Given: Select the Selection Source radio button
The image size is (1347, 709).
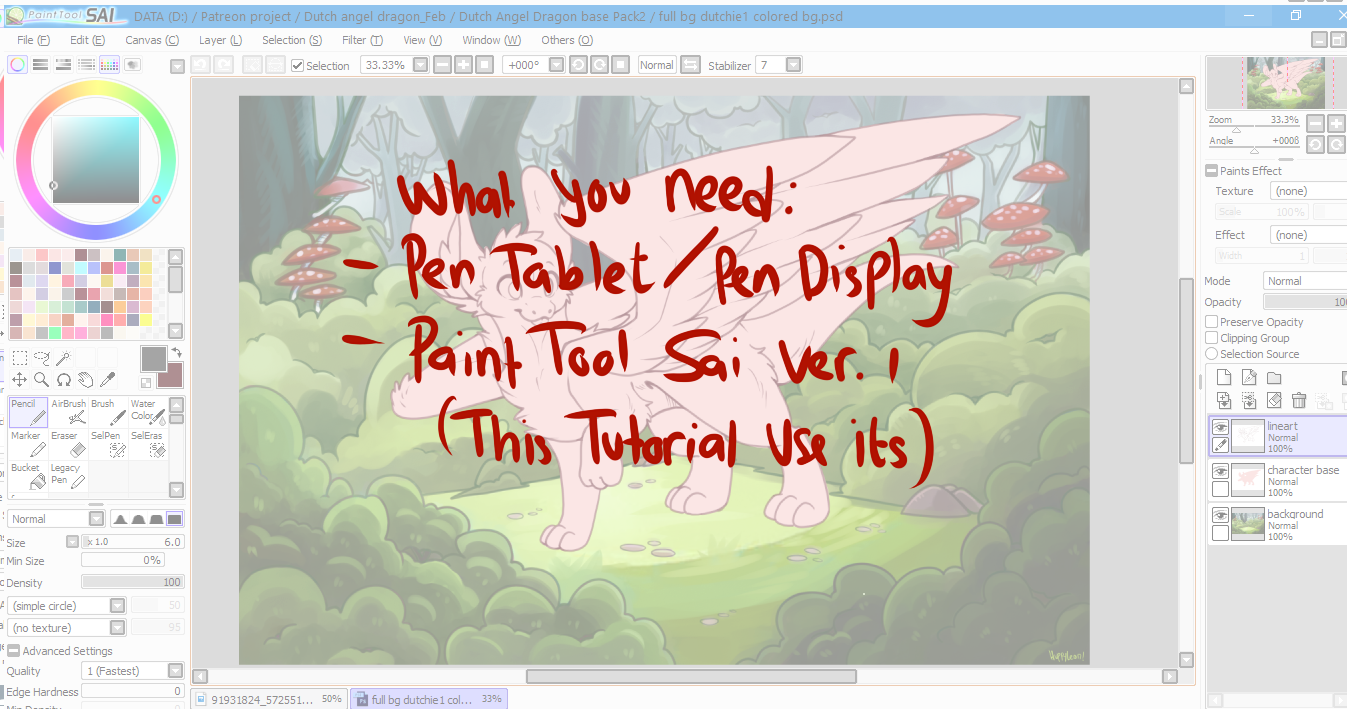Looking at the screenshot, I should (1211, 354).
